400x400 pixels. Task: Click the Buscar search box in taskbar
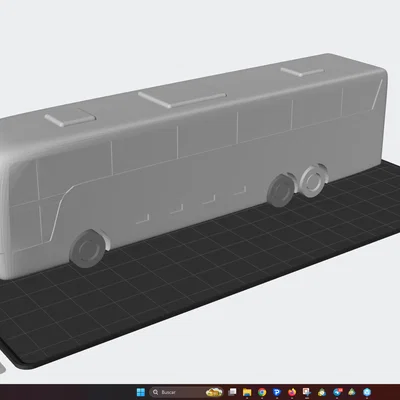click(186, 392)
